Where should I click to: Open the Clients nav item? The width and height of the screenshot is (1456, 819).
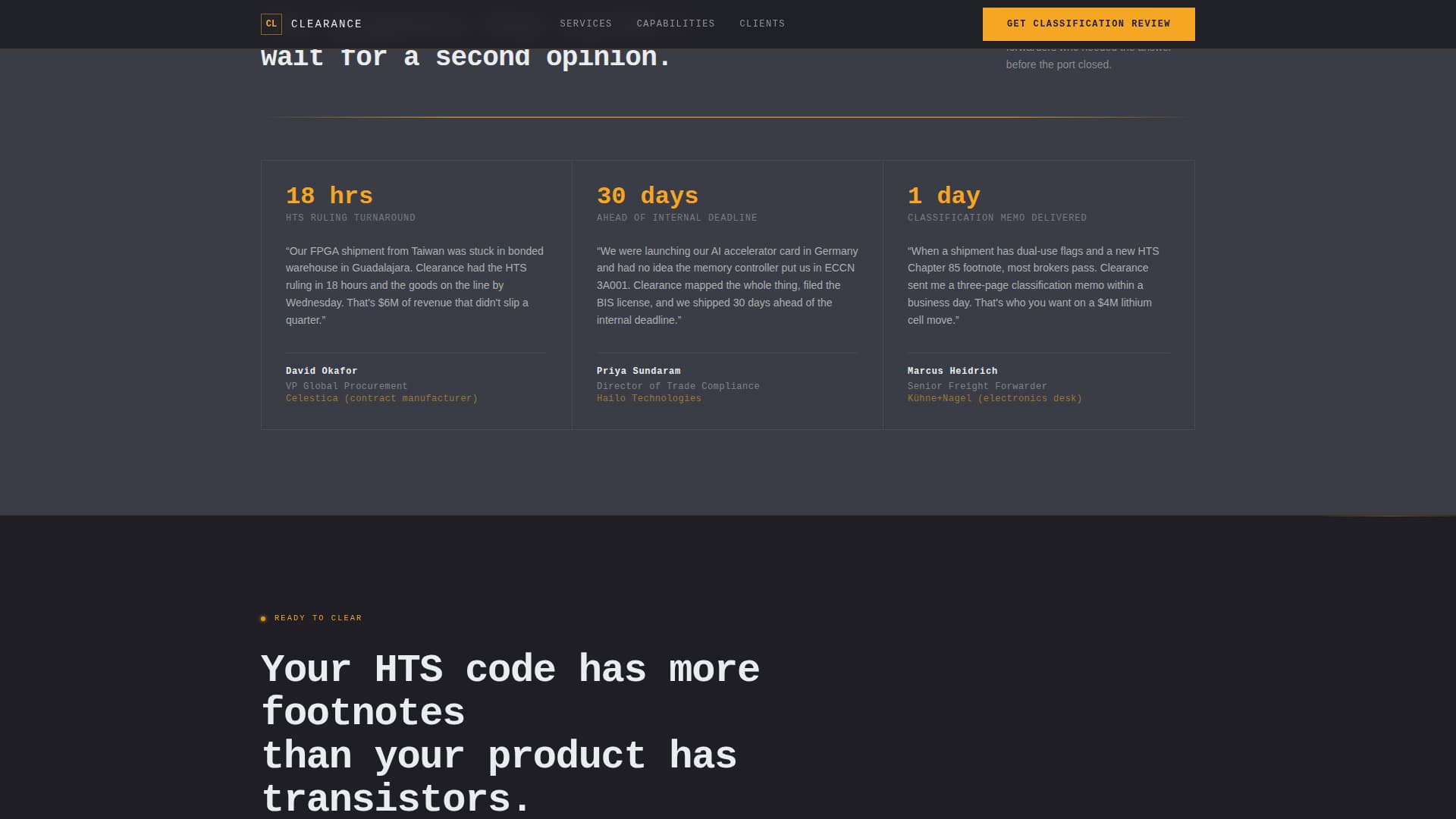[762, 24]
